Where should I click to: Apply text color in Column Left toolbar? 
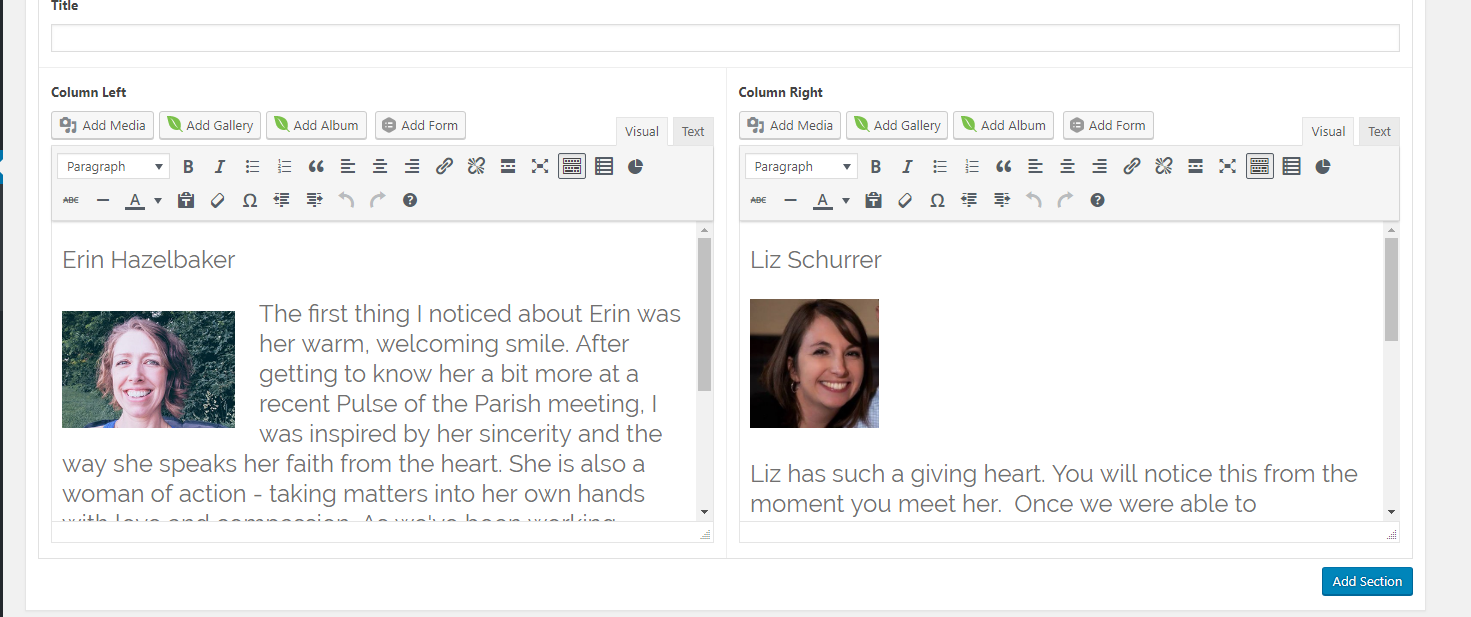coord(135,201)
